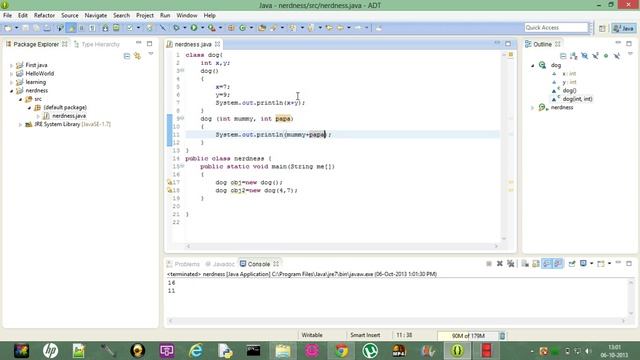Image resolution: width=640 pixels, height=360 pixels.
Task: Remove launch using the Console X icon
Action: pos(500,264)
